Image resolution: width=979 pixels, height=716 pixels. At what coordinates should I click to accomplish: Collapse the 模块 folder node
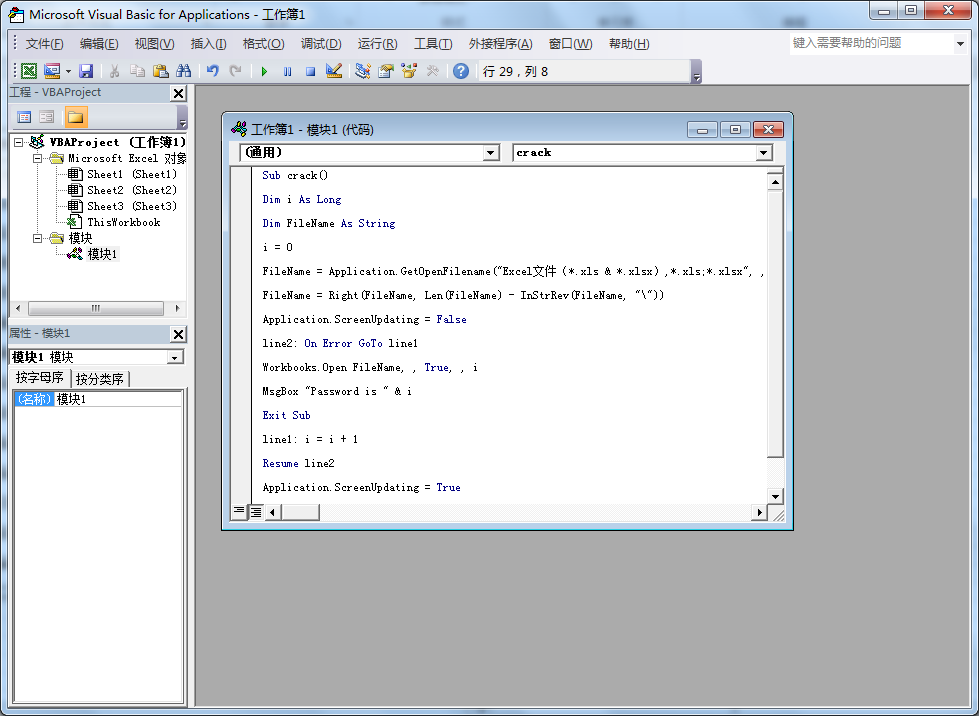pos(37,238)
